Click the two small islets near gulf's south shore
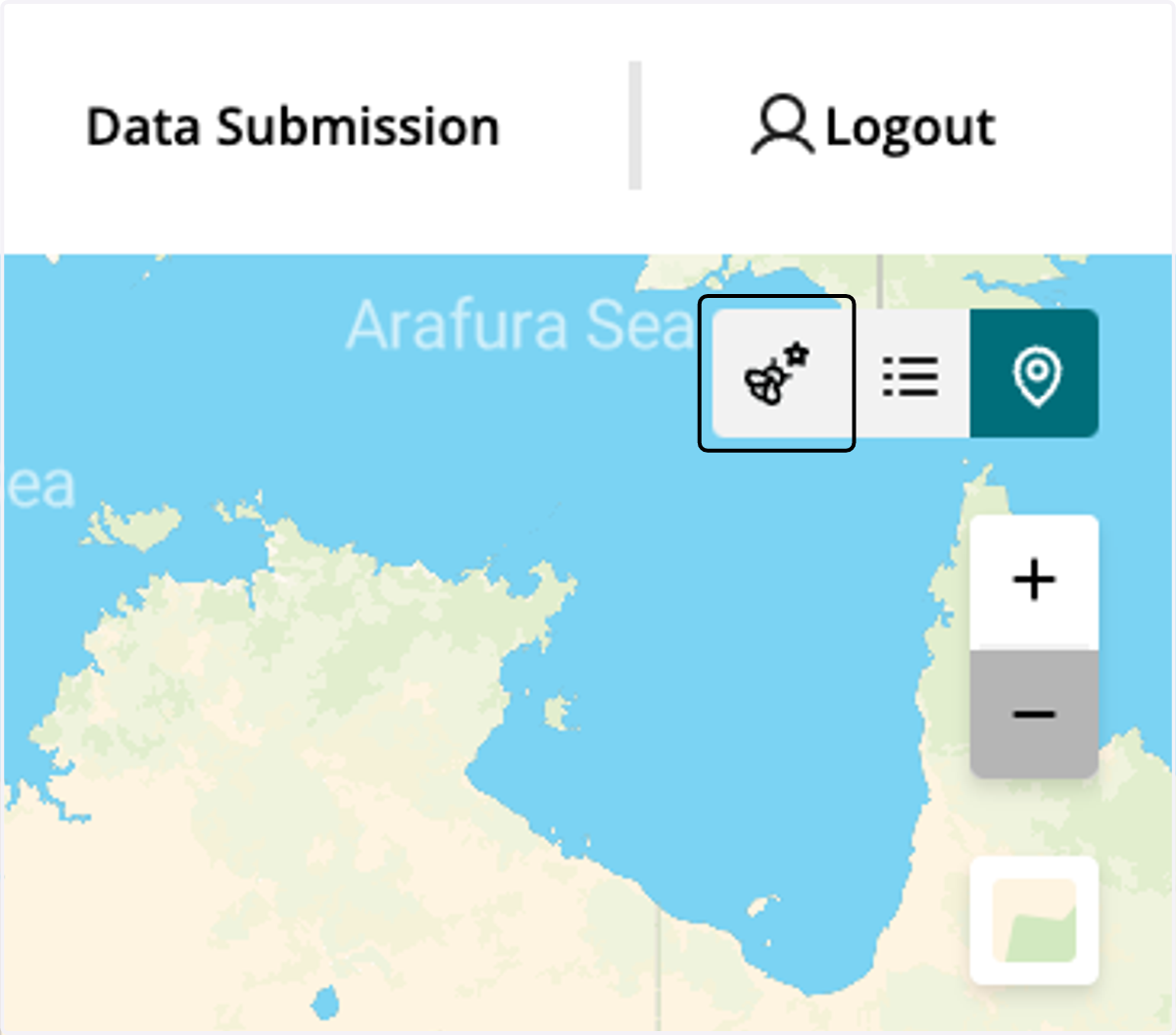The width and height of the screenshot is (1176, 1035). 761,910
